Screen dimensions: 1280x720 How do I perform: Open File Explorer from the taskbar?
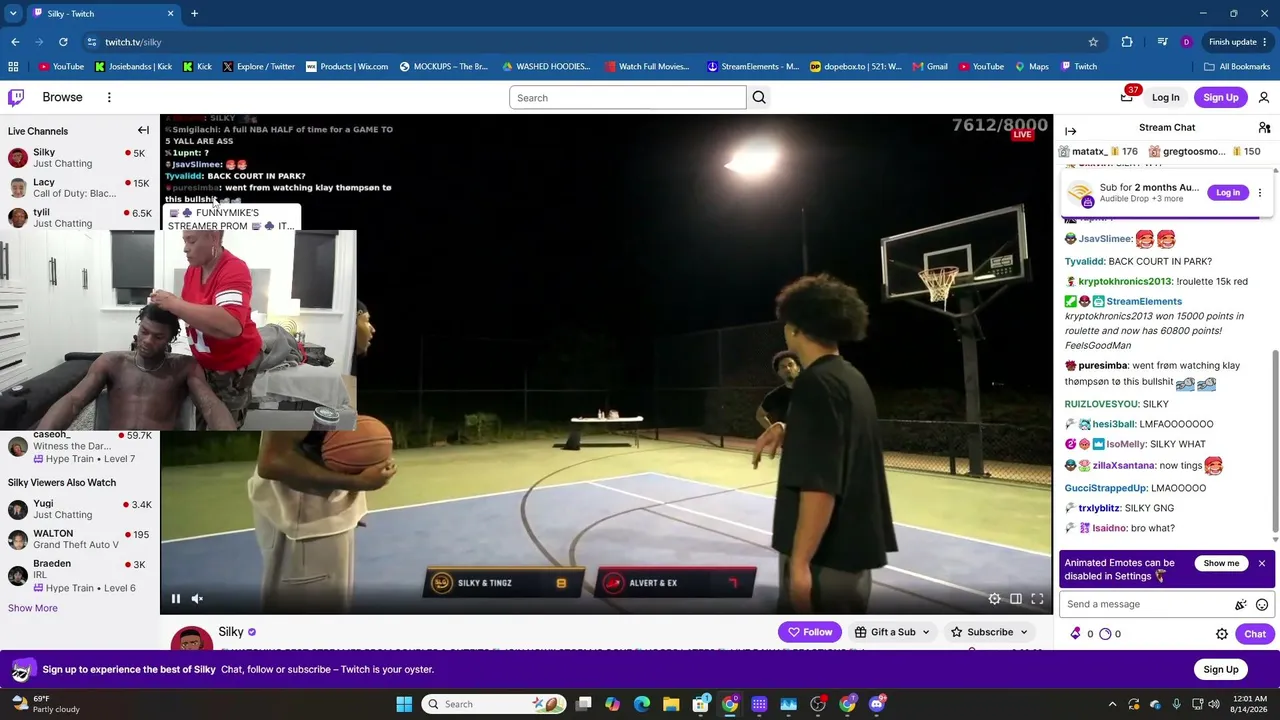click(x=671, y=704)
